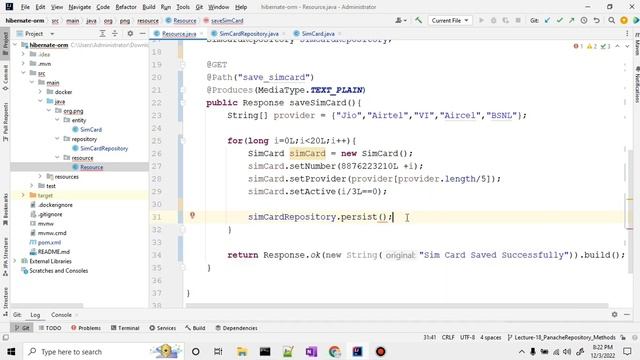Viewport: 640px width, 360px height.
Task: Open the Git menu
Action: point(199,7)
